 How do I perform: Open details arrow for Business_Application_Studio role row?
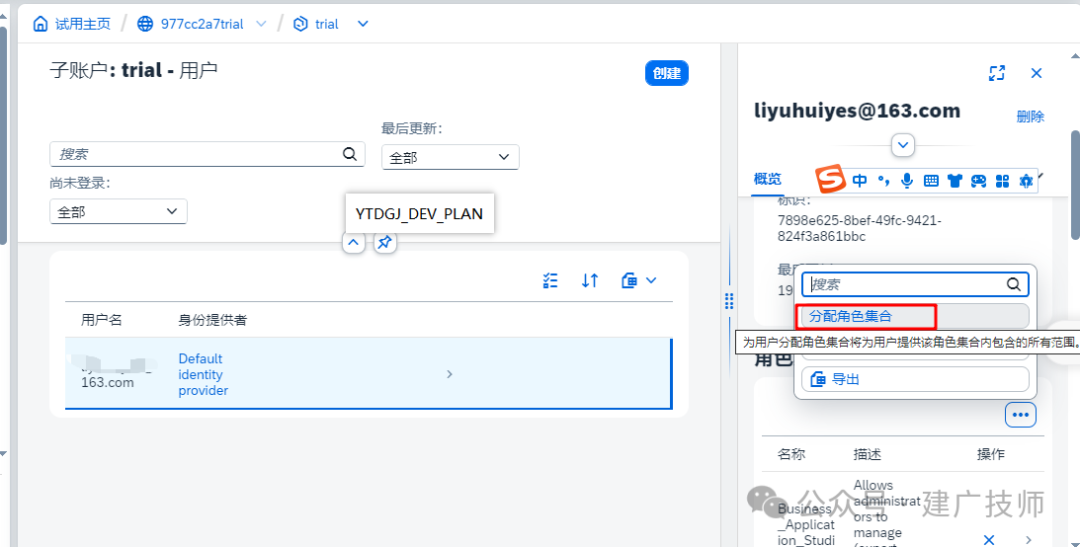point(1029,539)
